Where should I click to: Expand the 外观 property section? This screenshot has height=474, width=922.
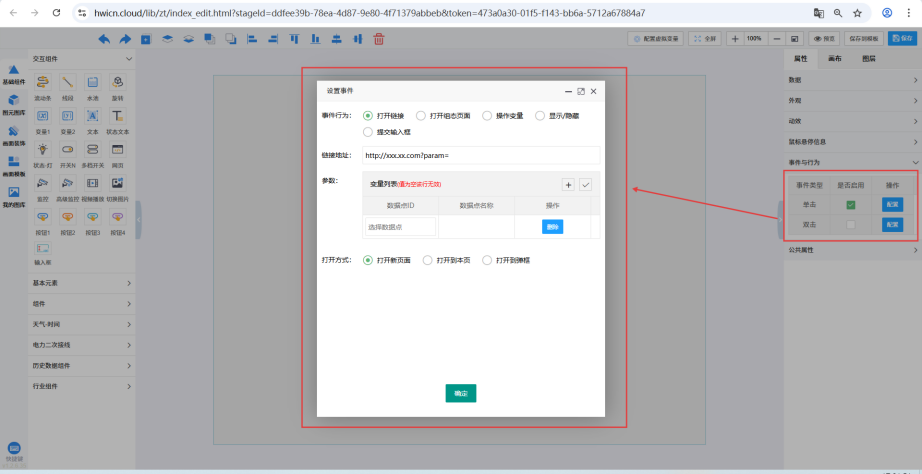pos(850,100)
